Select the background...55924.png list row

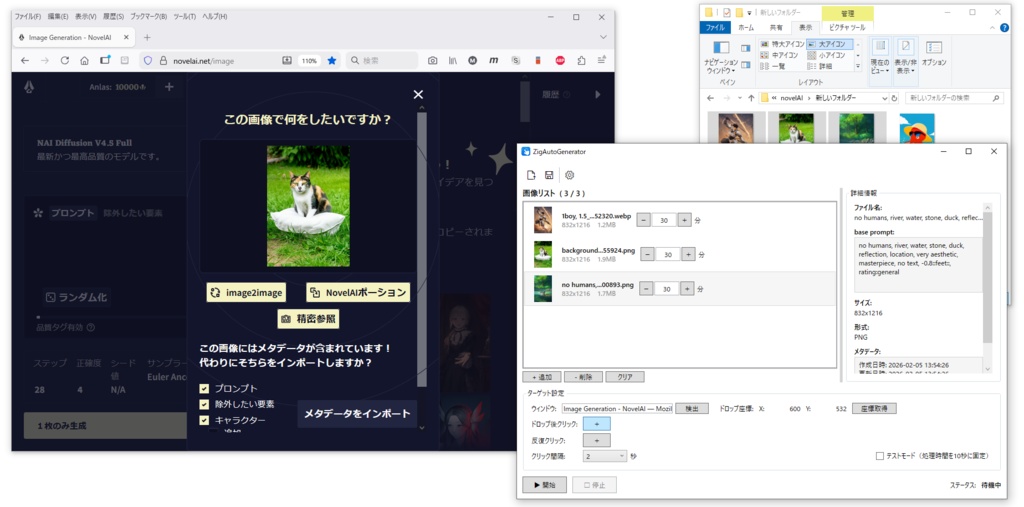tap(679, 254)
